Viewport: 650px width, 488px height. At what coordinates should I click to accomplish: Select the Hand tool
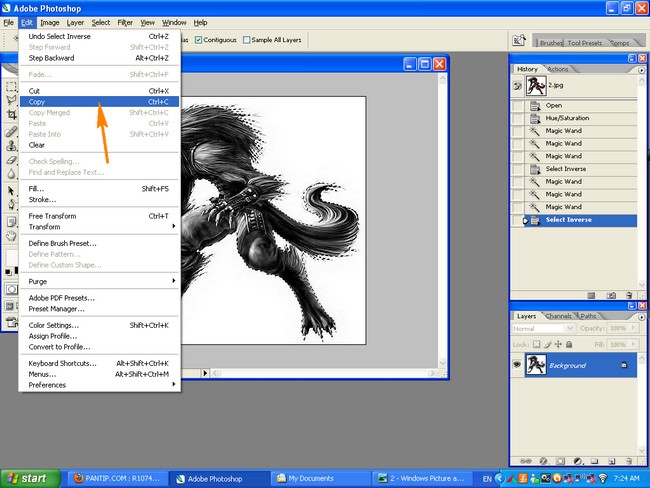pyautogui.click(x=11, y=236)
